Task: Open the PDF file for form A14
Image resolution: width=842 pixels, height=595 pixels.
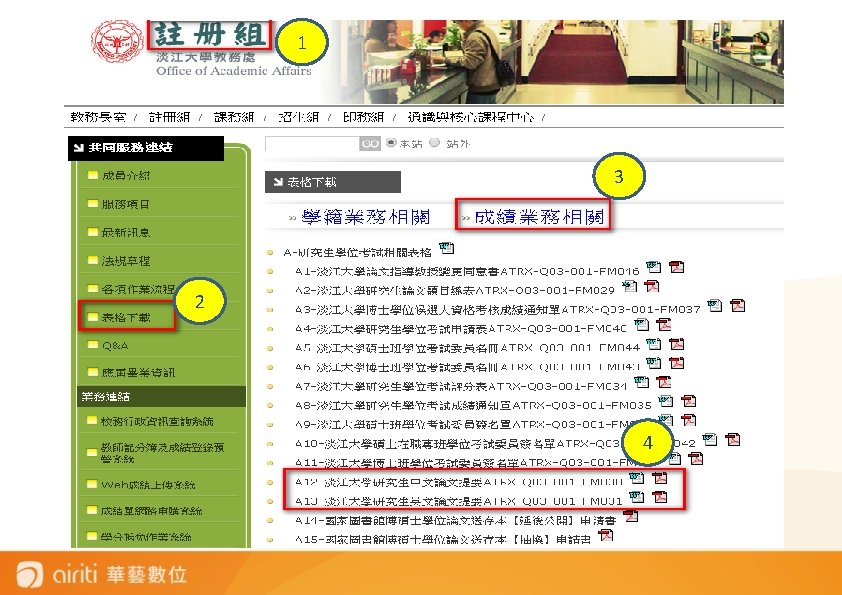Action: pyautogui.click(x=631, y=516)
